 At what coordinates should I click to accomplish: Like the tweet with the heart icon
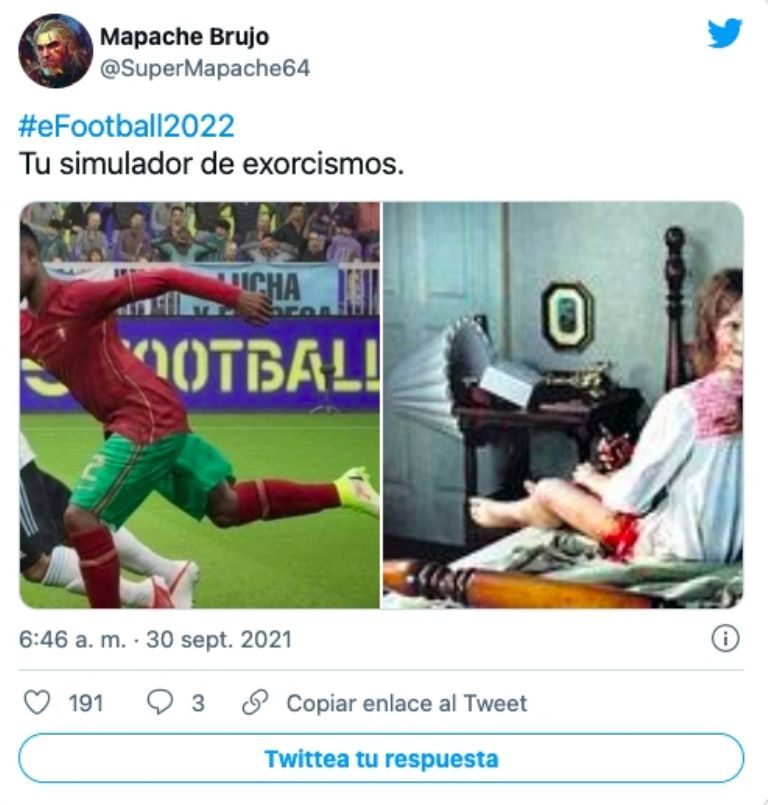[x=37, y=702]
